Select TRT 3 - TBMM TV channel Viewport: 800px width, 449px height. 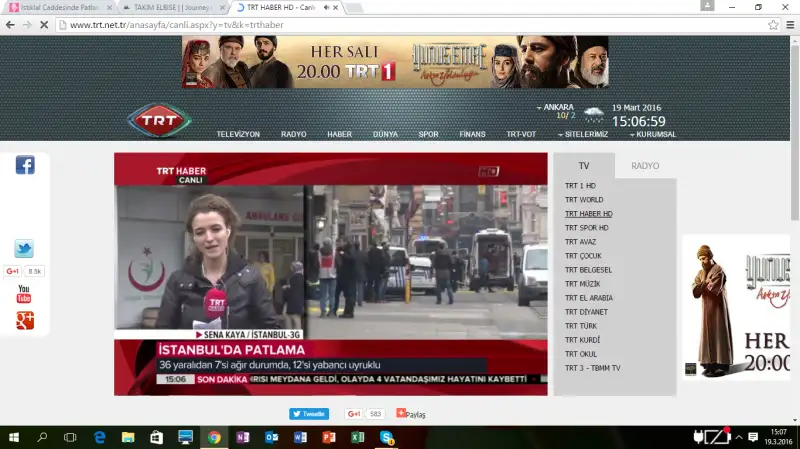click(592, 368)
